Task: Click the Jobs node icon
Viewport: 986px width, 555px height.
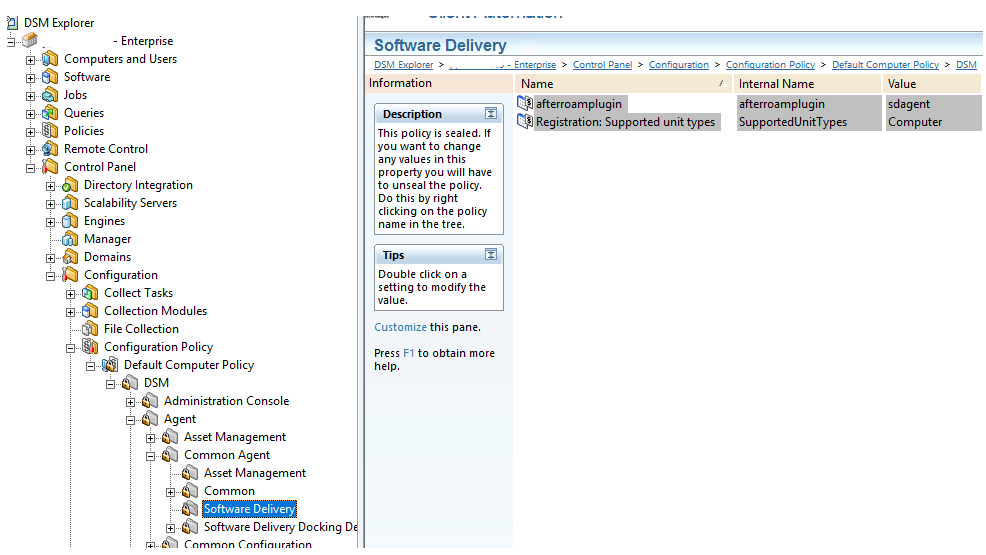Action: point(50,95)
